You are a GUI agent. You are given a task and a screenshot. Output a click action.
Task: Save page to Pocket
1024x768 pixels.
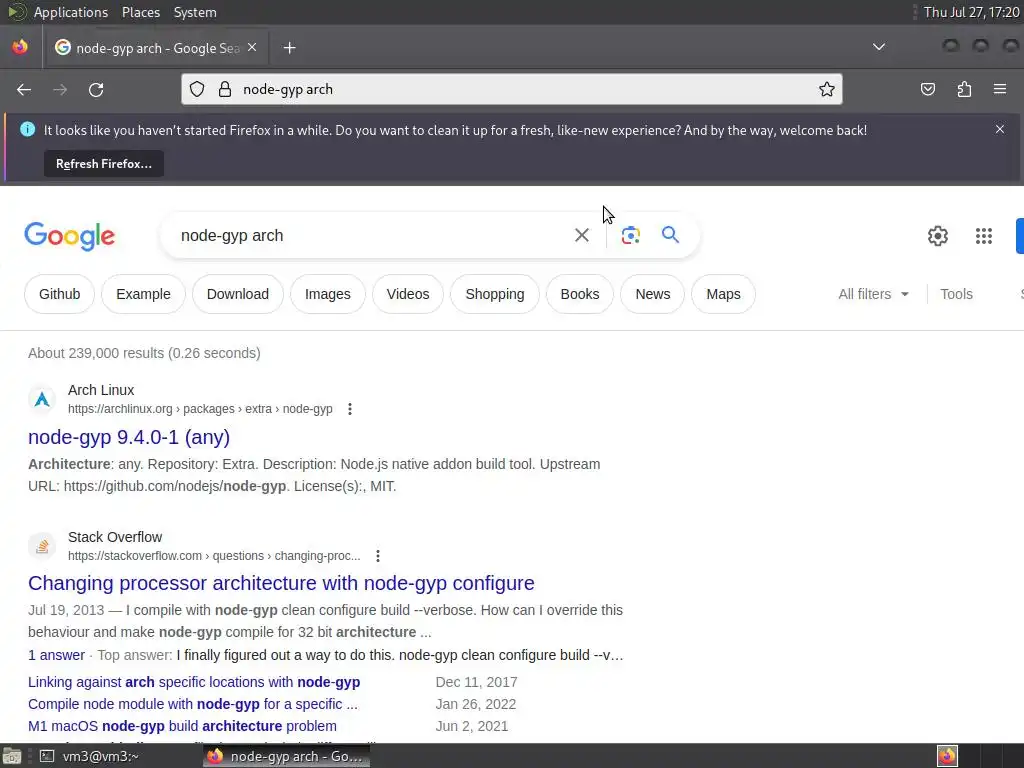[927, 89]
